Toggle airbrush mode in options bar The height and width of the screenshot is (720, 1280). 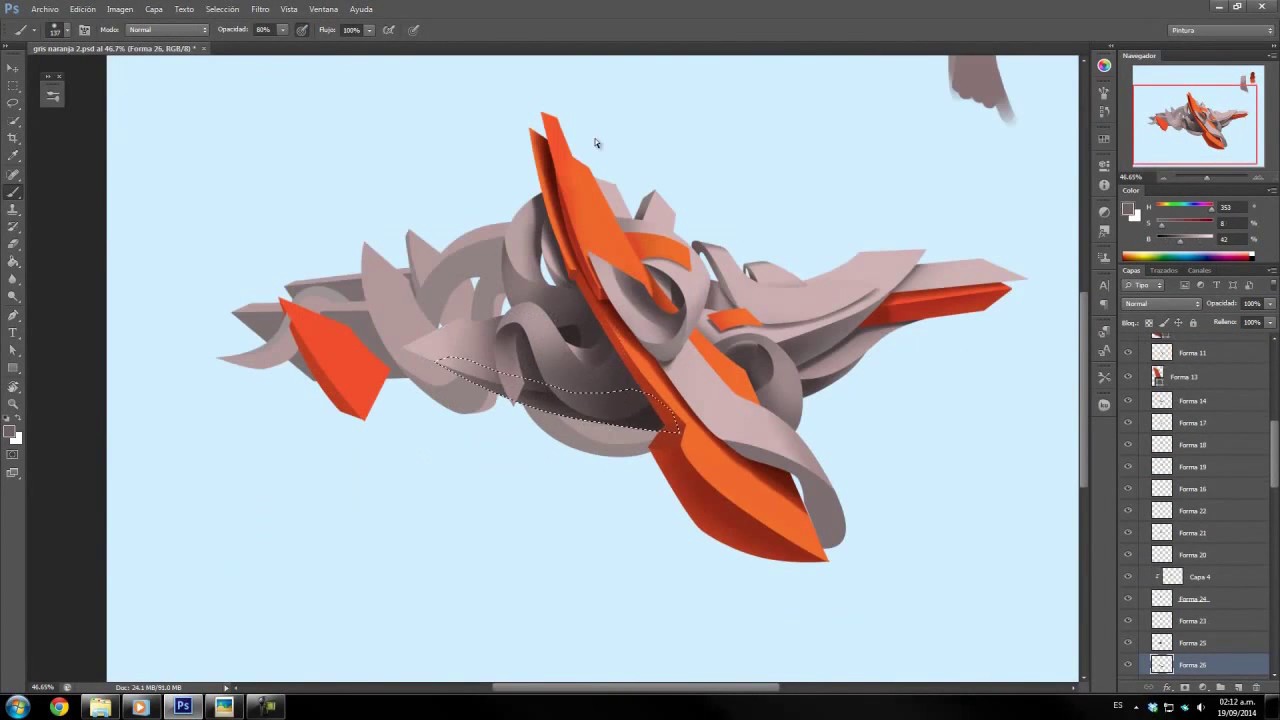pos(389,30)
